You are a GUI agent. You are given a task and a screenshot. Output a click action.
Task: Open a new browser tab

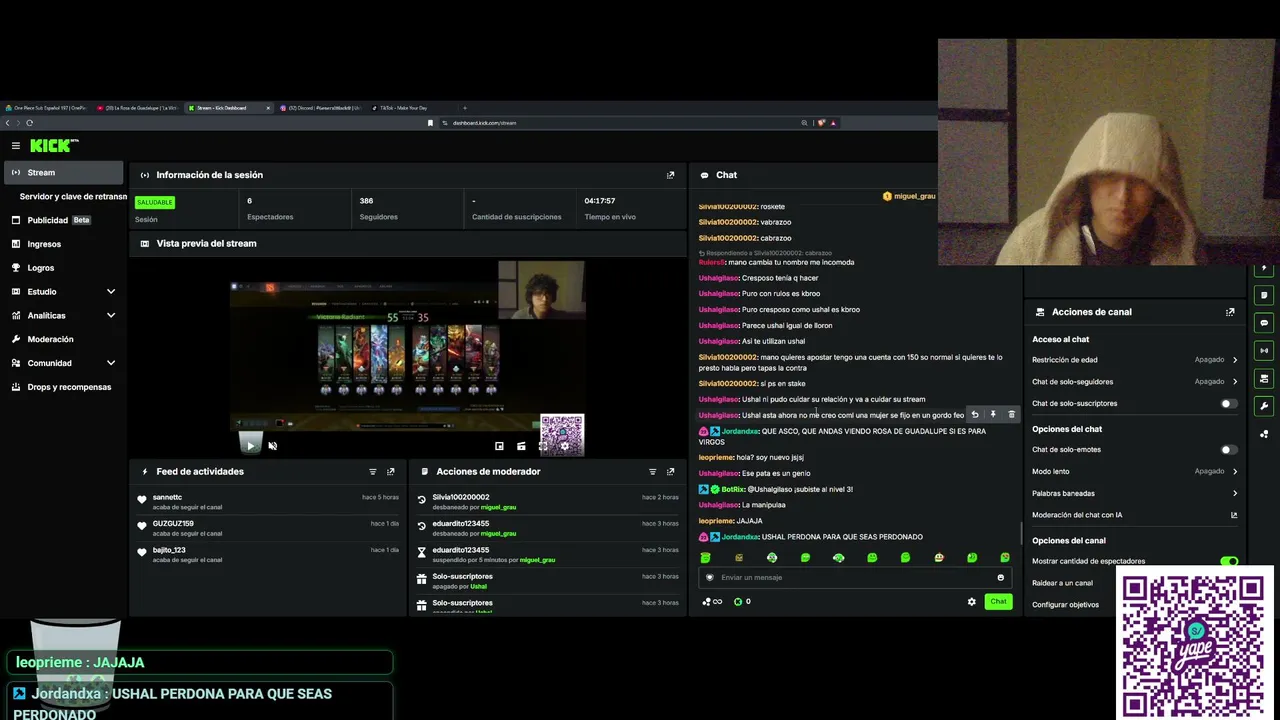point(465,108)
